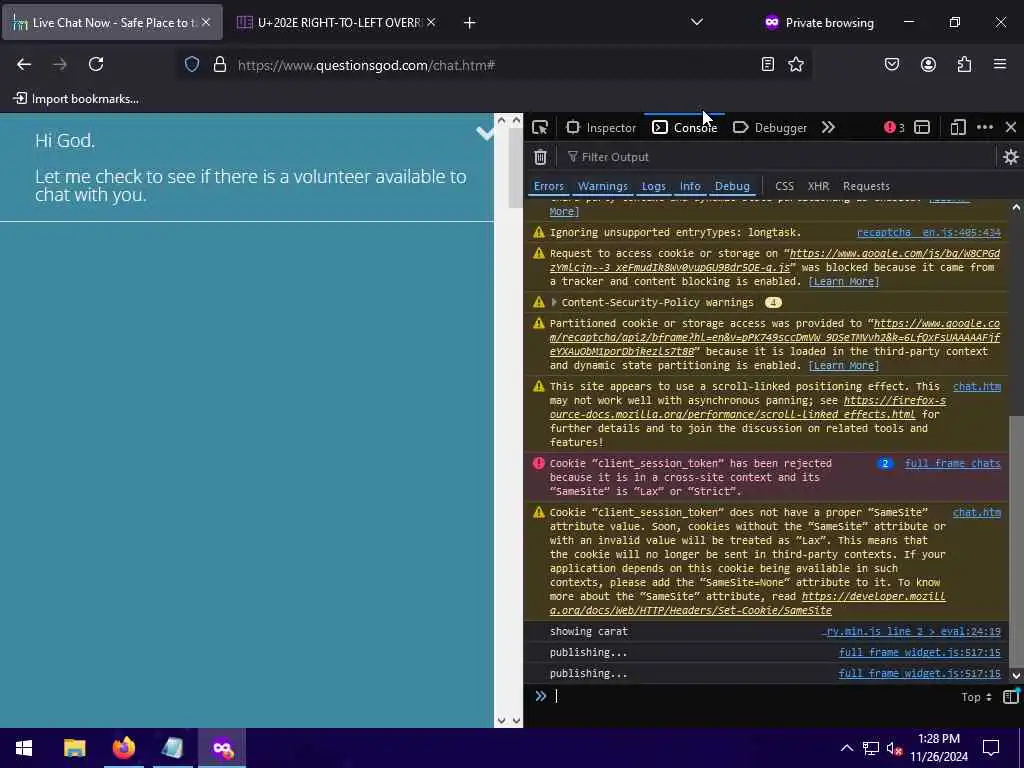The image size is (1024, 768).
Task: Open the Windows Start menu
Action: point(24,748)
